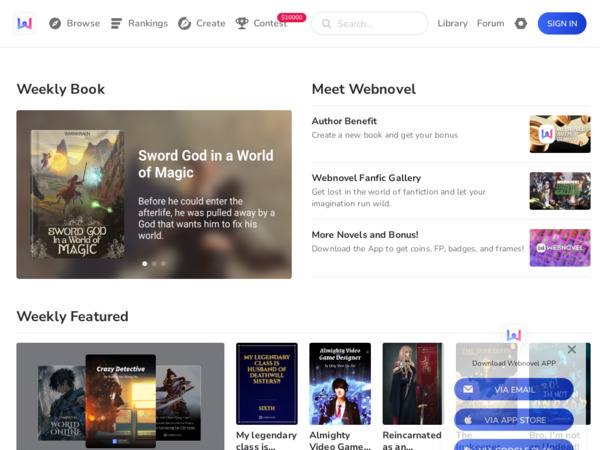Click the VIA APP STORE button
Image resolution: width=600 pixels, height=450 pixels.
514,420
